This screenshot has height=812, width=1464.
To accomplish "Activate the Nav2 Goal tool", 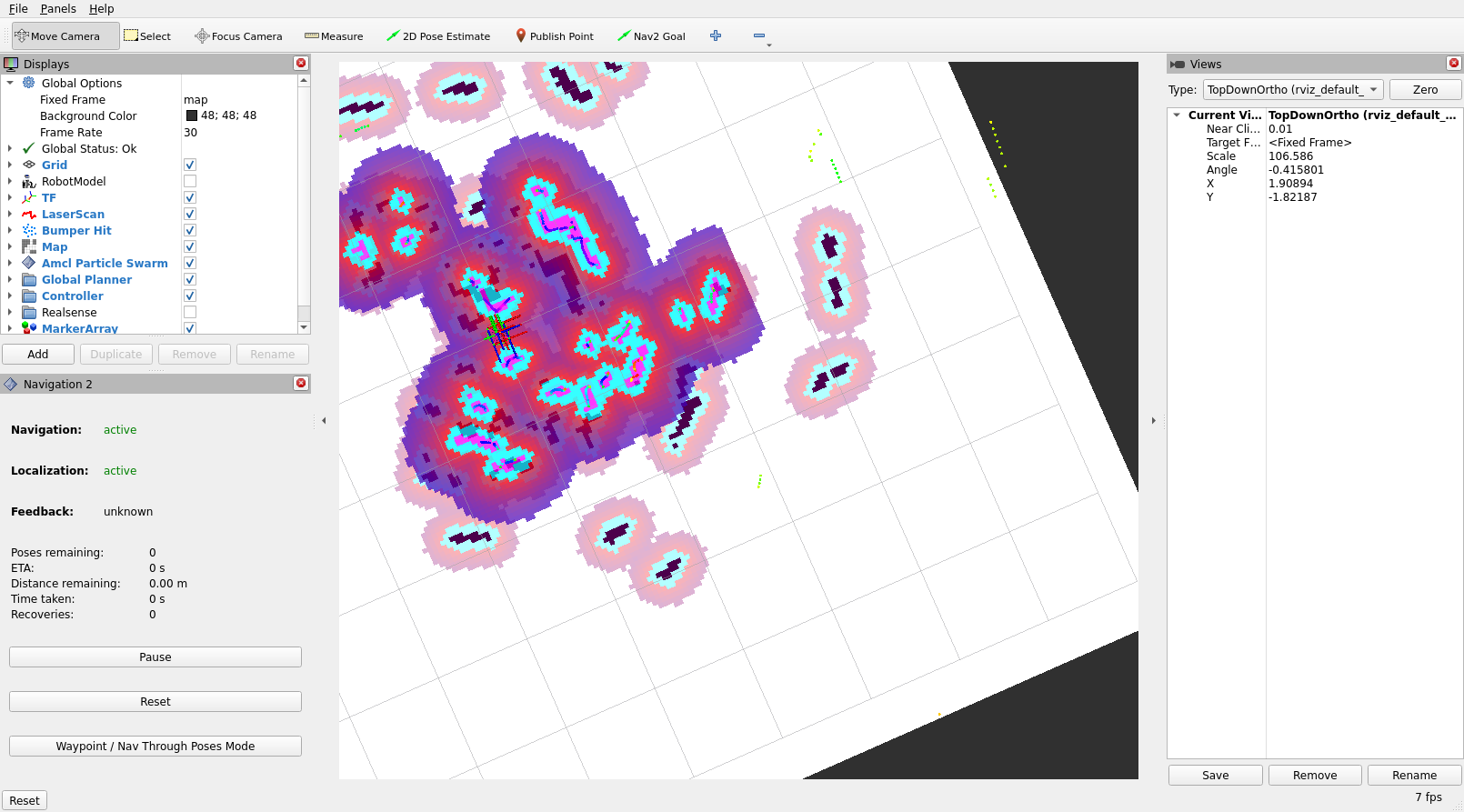I will point(651,36).
